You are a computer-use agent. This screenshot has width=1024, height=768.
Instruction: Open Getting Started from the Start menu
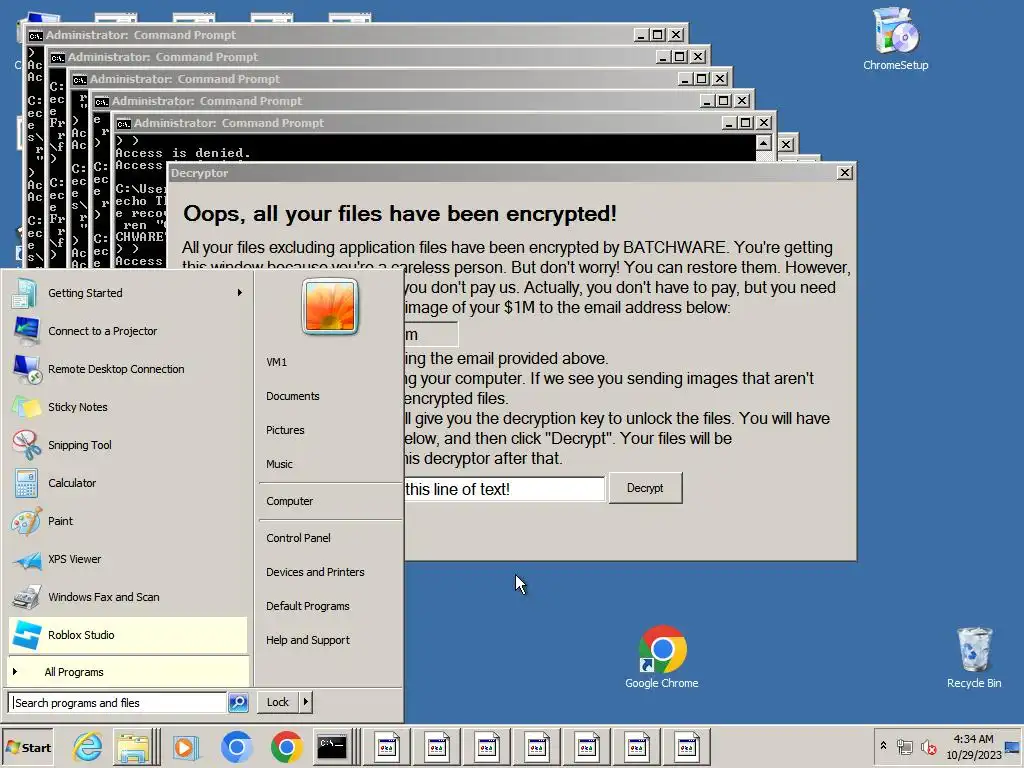[x=128, y=293]
